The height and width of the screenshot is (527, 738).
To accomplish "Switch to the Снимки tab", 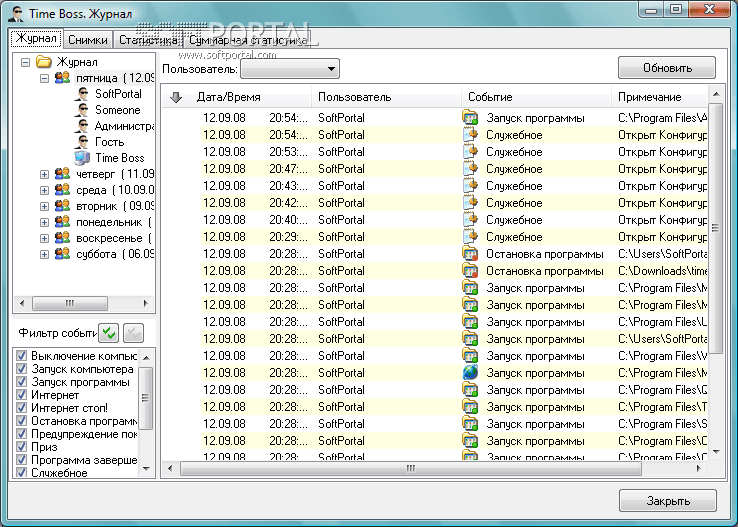I will (x=88, y=40).
